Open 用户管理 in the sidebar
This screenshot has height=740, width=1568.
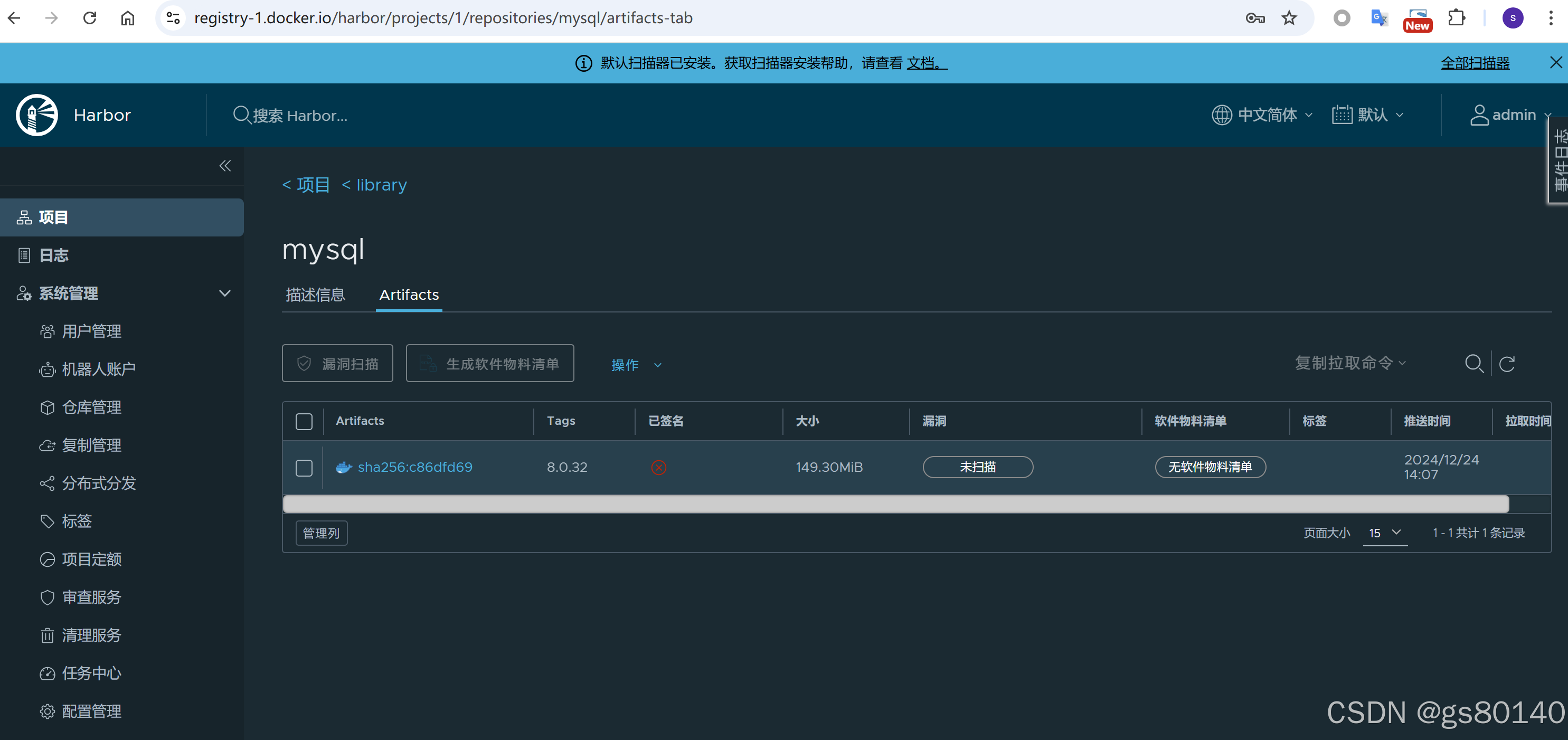click(91, 331)
